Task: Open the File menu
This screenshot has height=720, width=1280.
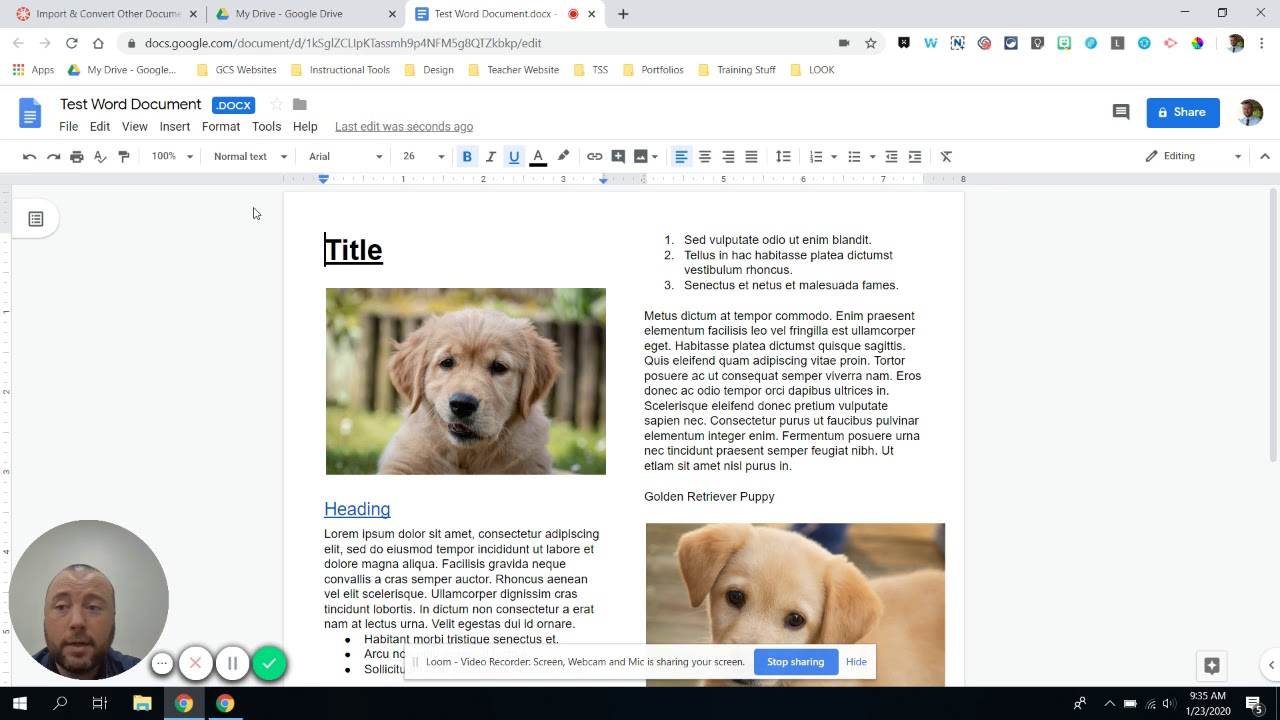Action: [68, 127]
